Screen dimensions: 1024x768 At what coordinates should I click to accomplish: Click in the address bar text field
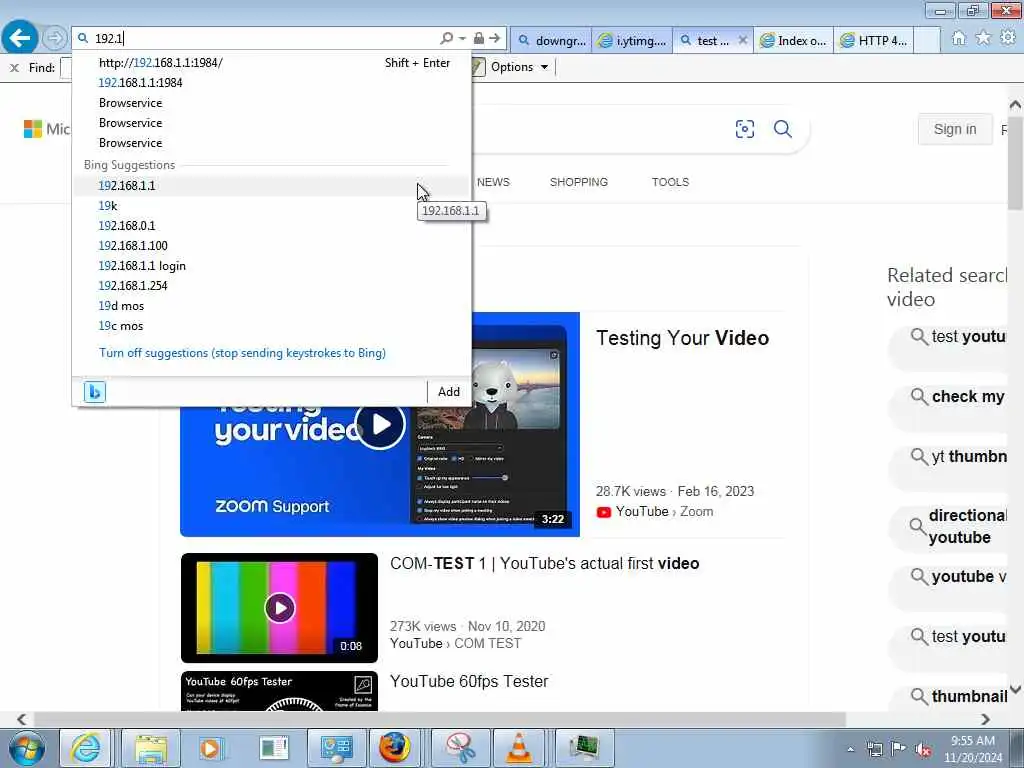[261, 39]
